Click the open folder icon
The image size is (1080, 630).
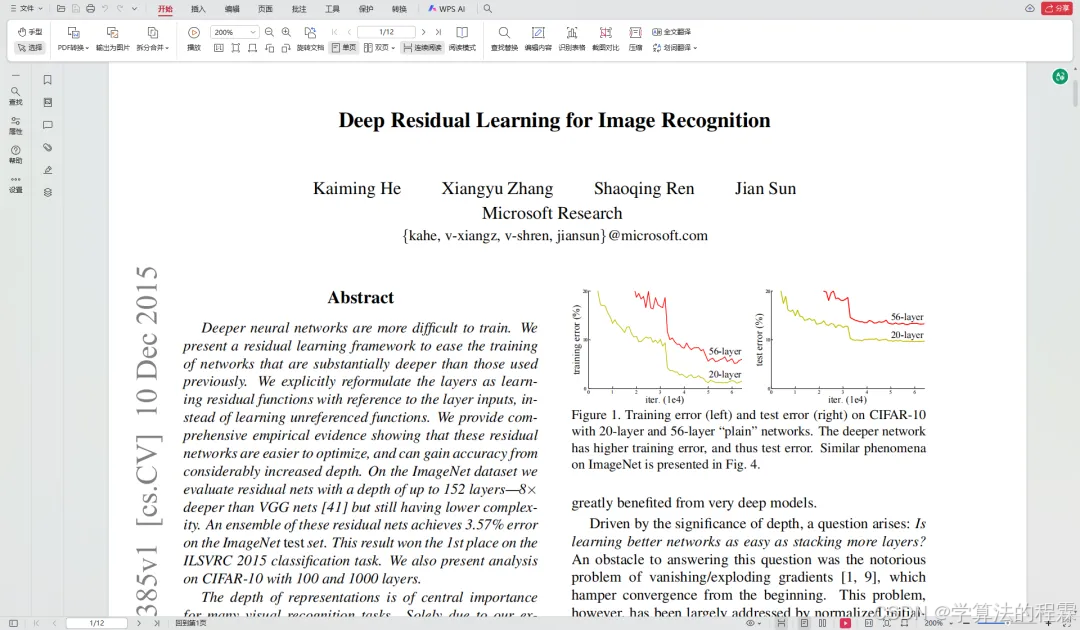click(61, 8)
